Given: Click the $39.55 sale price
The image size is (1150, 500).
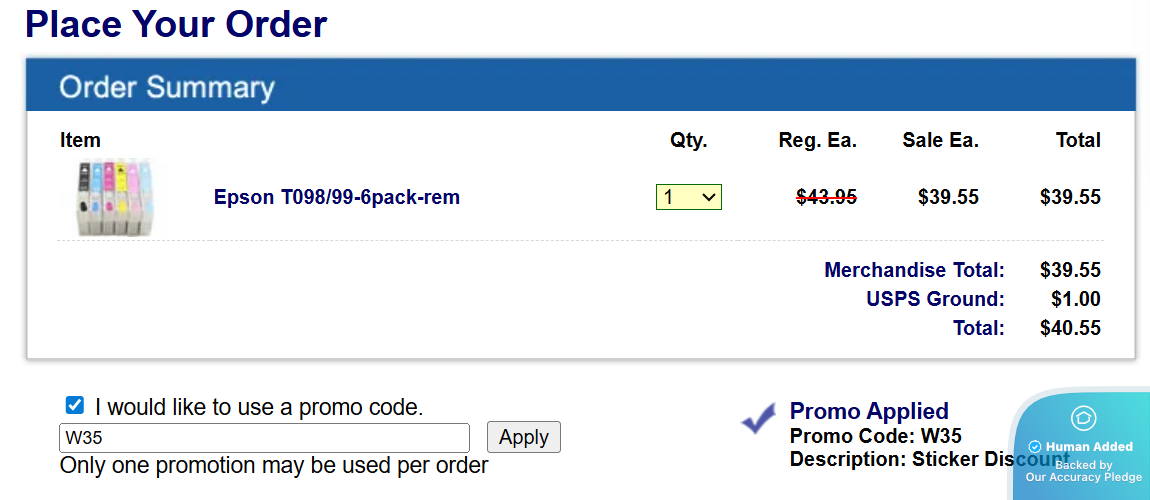Looking at the screenshot, I should [948, 197].
